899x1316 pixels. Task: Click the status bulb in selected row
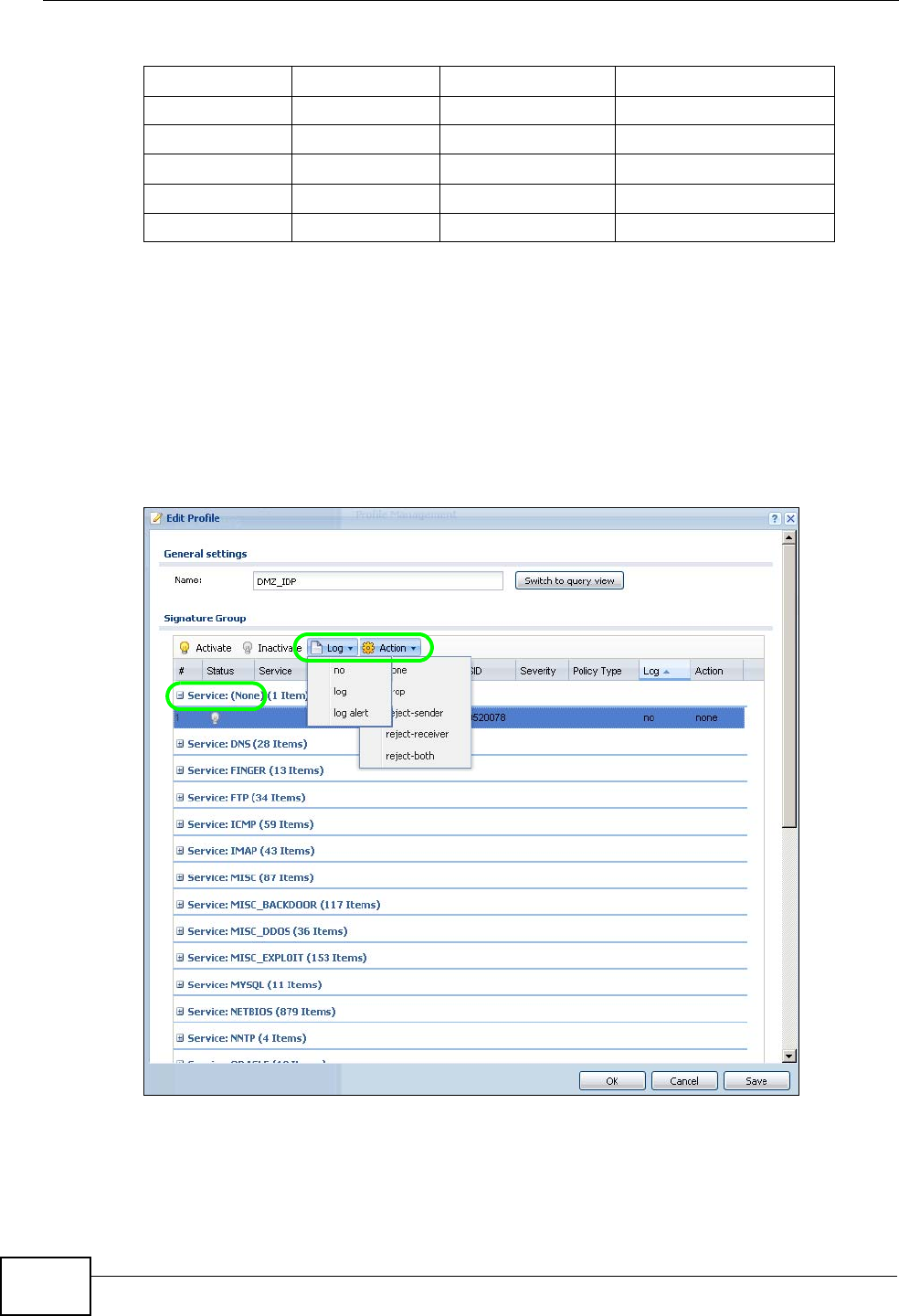pos(215,718)
